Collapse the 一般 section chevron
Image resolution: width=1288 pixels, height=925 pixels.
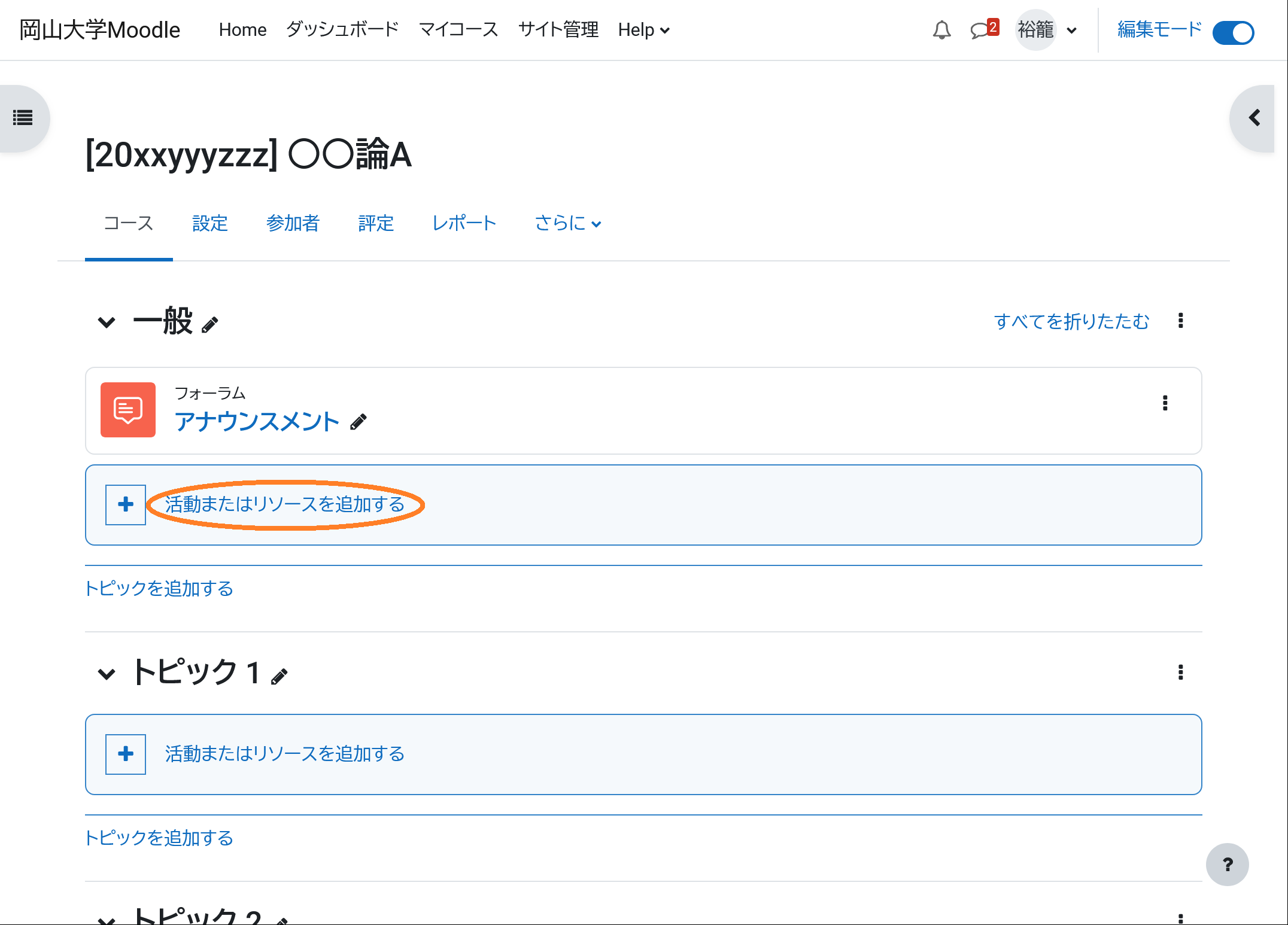pos(107,323)
